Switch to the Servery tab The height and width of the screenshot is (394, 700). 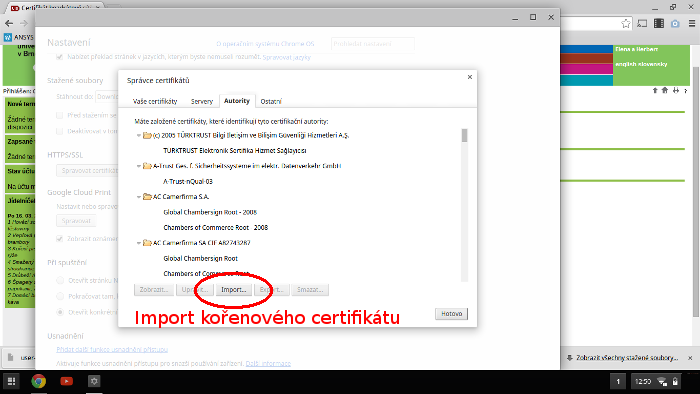pos(202,101)
